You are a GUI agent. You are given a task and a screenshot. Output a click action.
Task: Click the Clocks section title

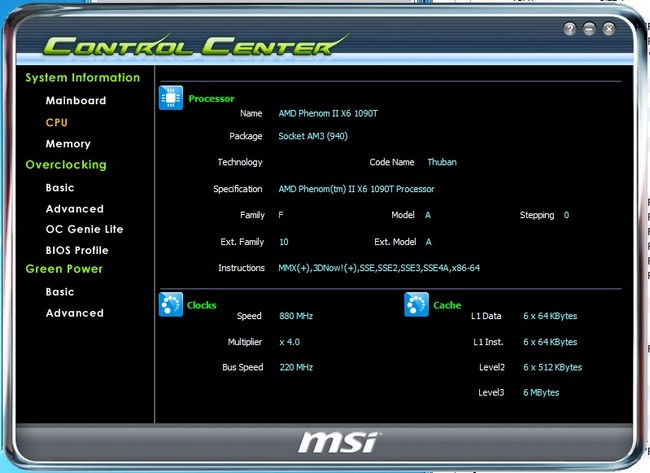(201, 305)
